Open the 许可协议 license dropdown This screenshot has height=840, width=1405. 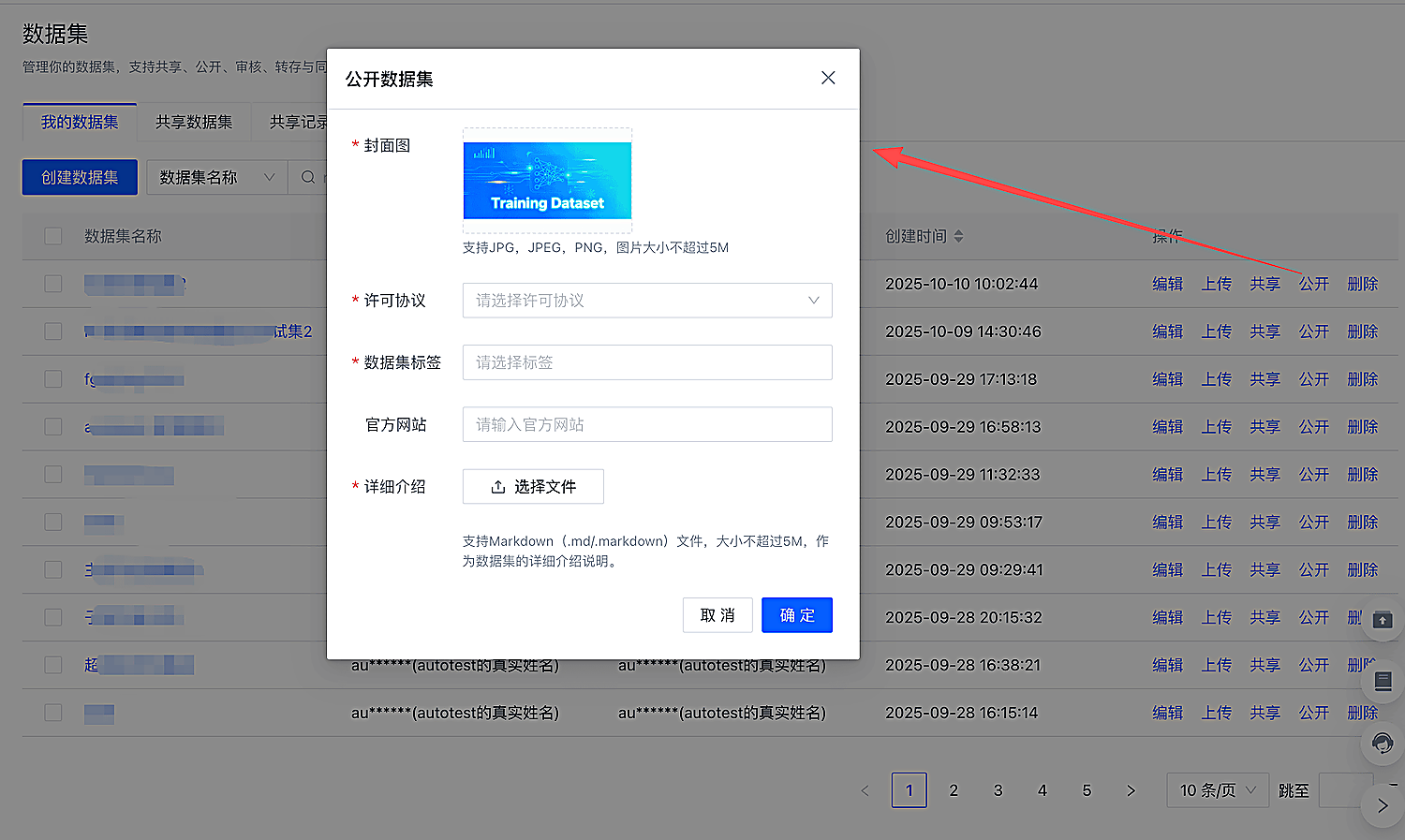click(647, 301)
